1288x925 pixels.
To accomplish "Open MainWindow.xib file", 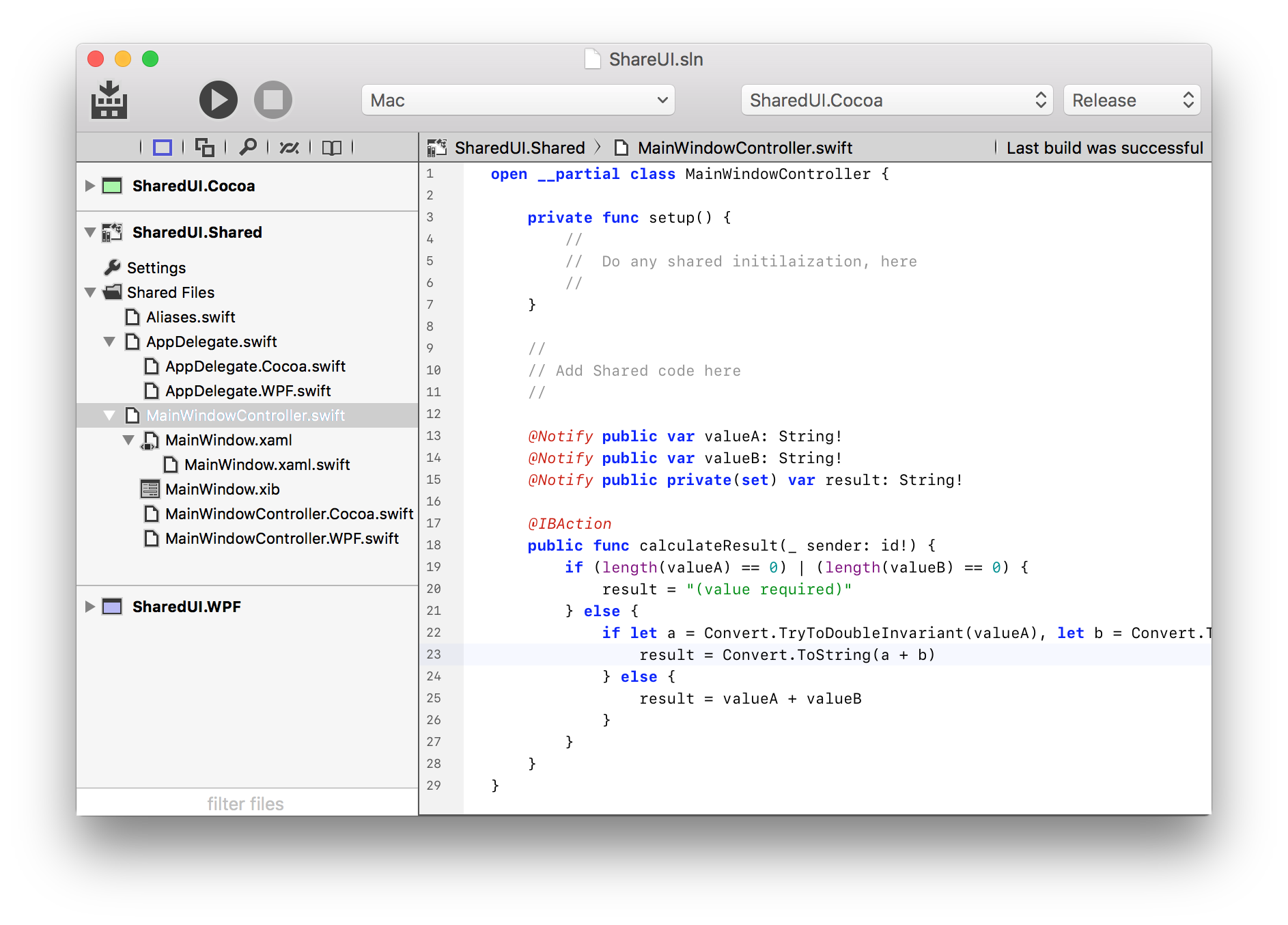I will 223,489.
